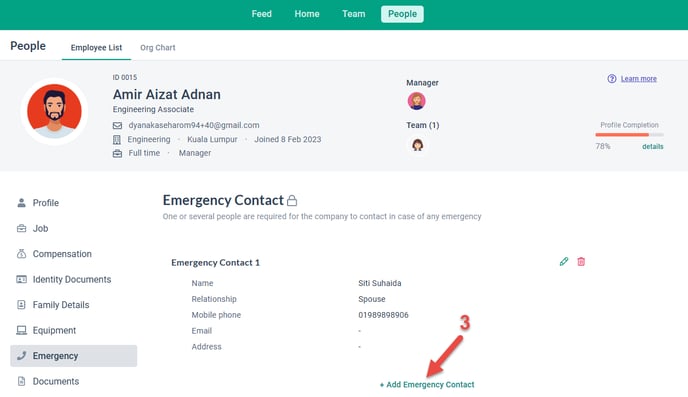The width and height of the screenshot is (688, 397).
Task: Delete Emergency Contact 1 with trash icon
Action: (581, 262)
